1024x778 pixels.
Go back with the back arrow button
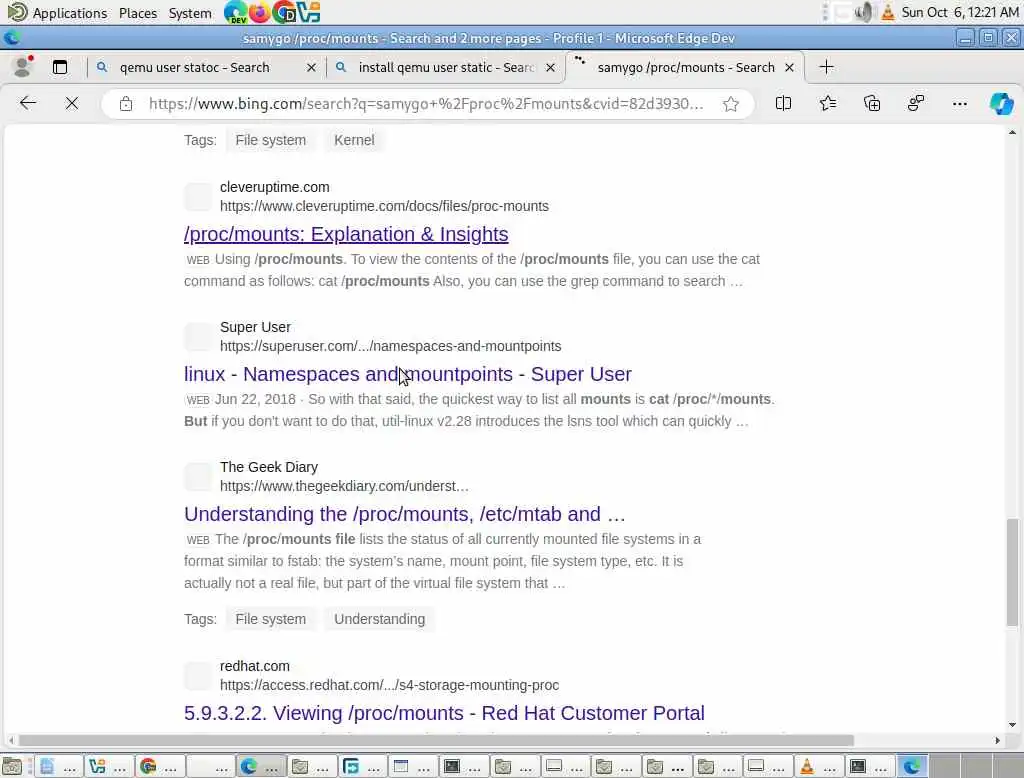click(27, 103)
